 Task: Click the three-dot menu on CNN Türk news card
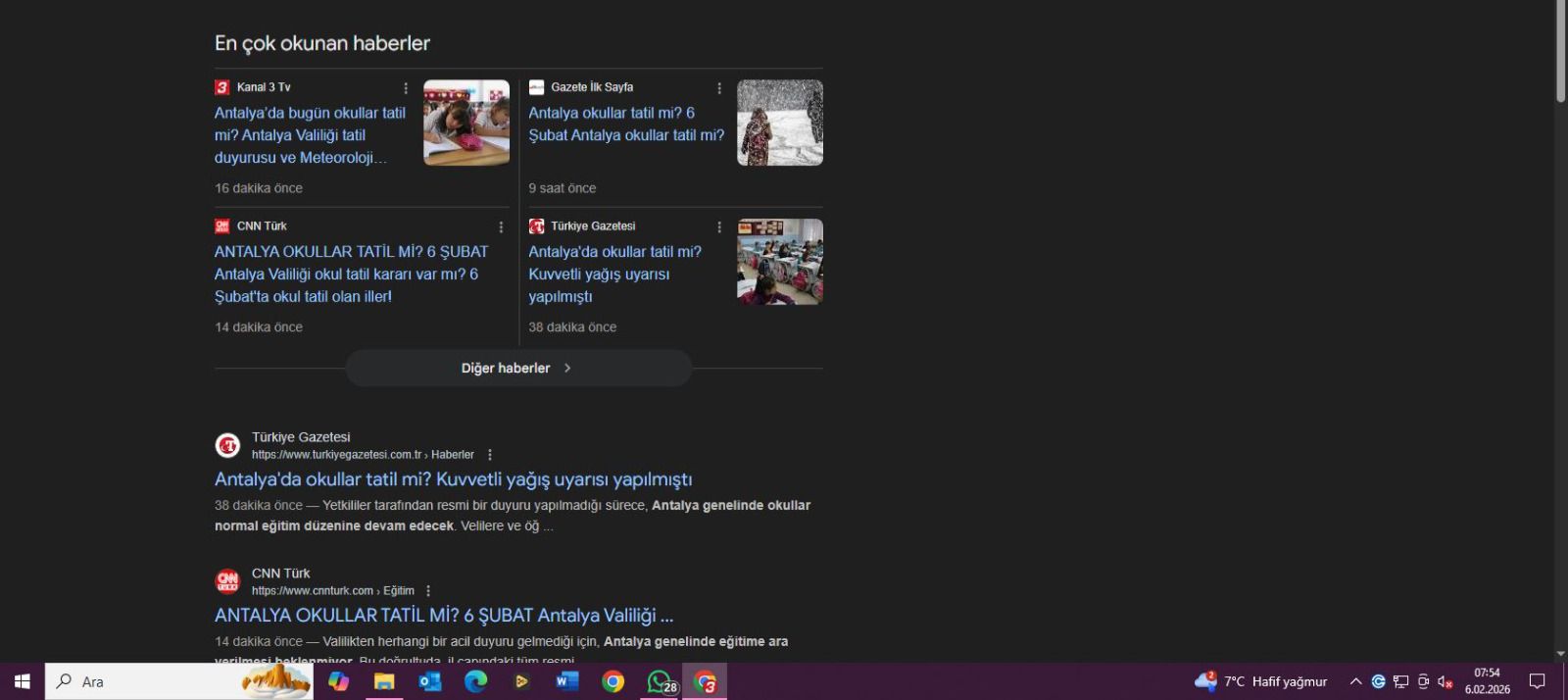(x=501, y=227)
